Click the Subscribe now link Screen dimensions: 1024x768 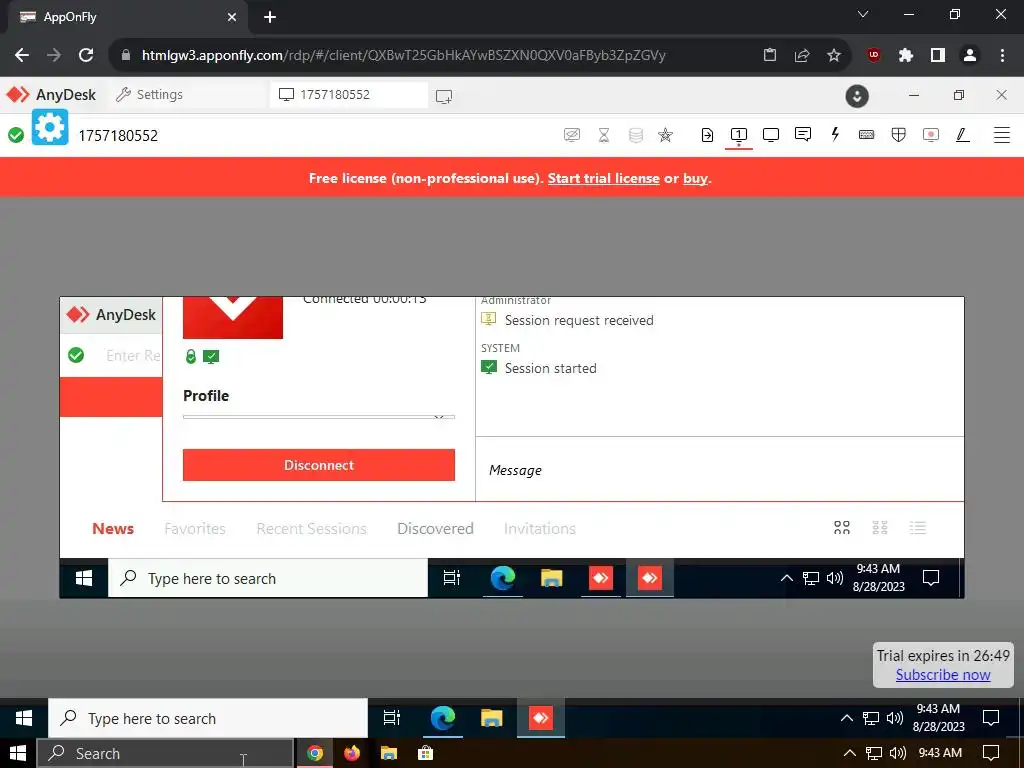pos(942,675)
